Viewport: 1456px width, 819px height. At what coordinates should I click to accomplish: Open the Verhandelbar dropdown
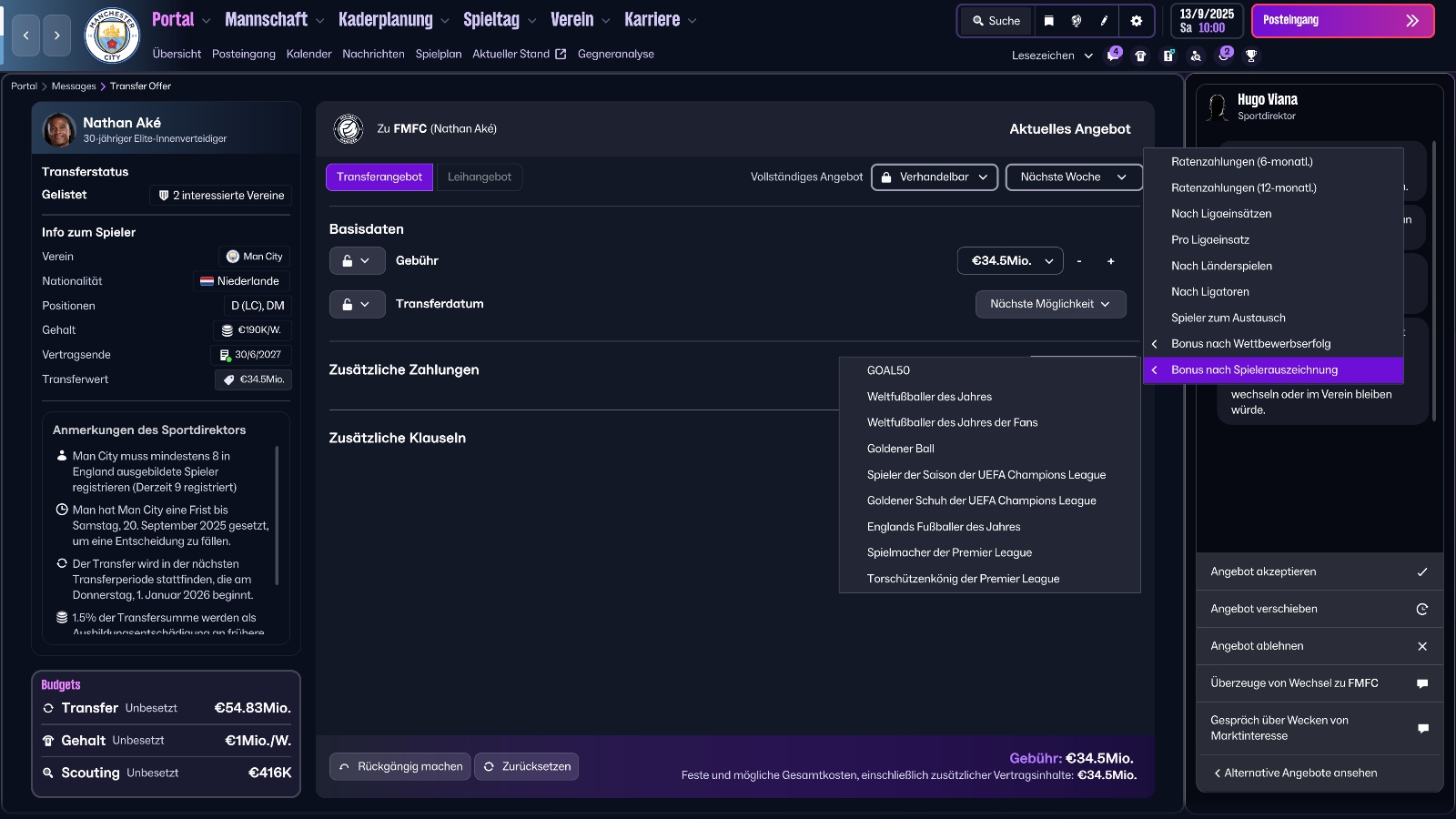(x=935, y=177)
